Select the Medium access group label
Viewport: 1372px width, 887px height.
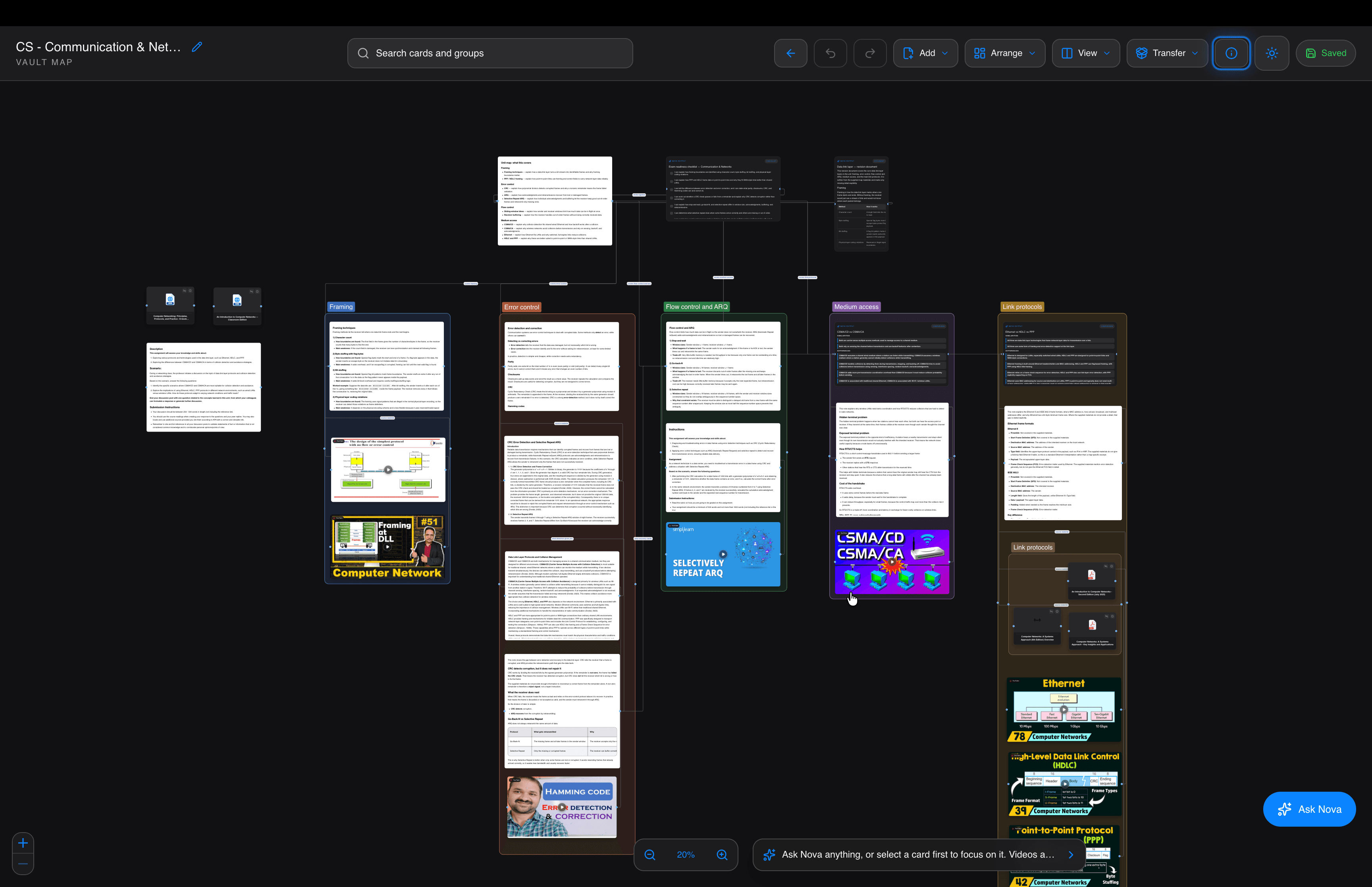[856, 307]
